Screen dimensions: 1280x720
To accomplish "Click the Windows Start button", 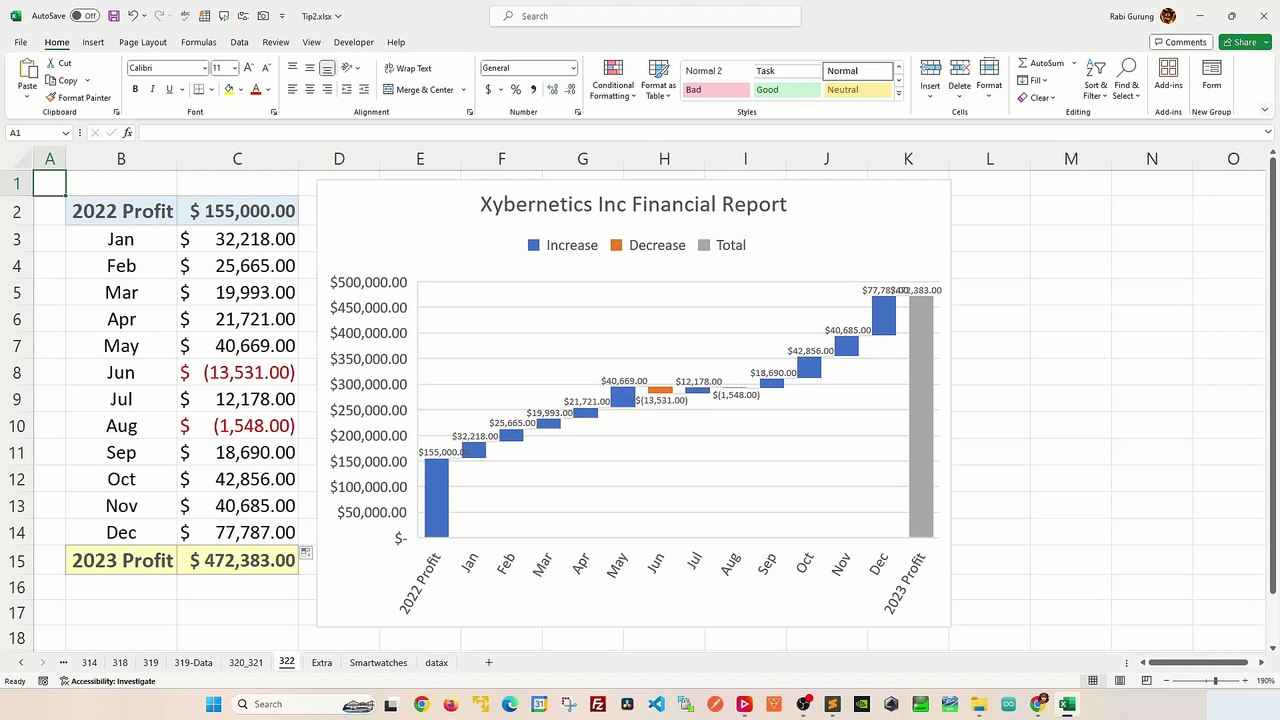I will (x=213, y=704).
